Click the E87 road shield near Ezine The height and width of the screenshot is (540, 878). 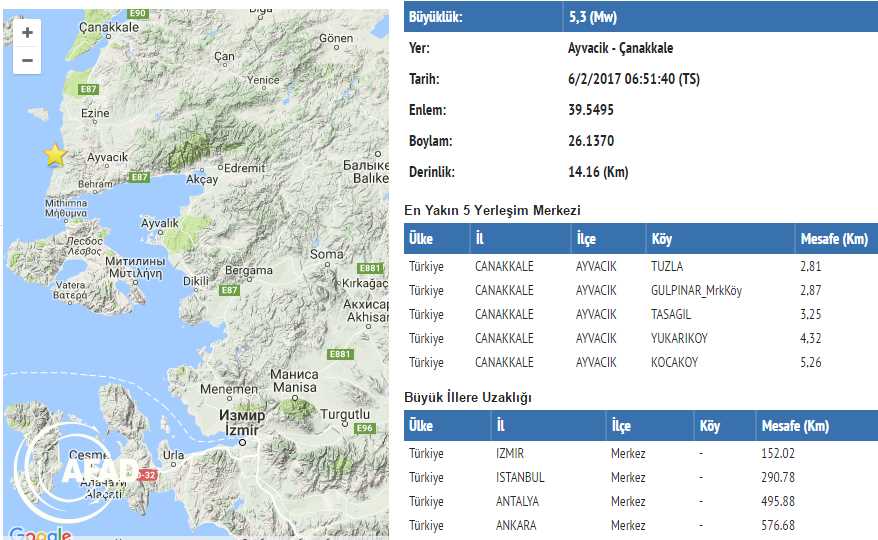coord(89,90)
